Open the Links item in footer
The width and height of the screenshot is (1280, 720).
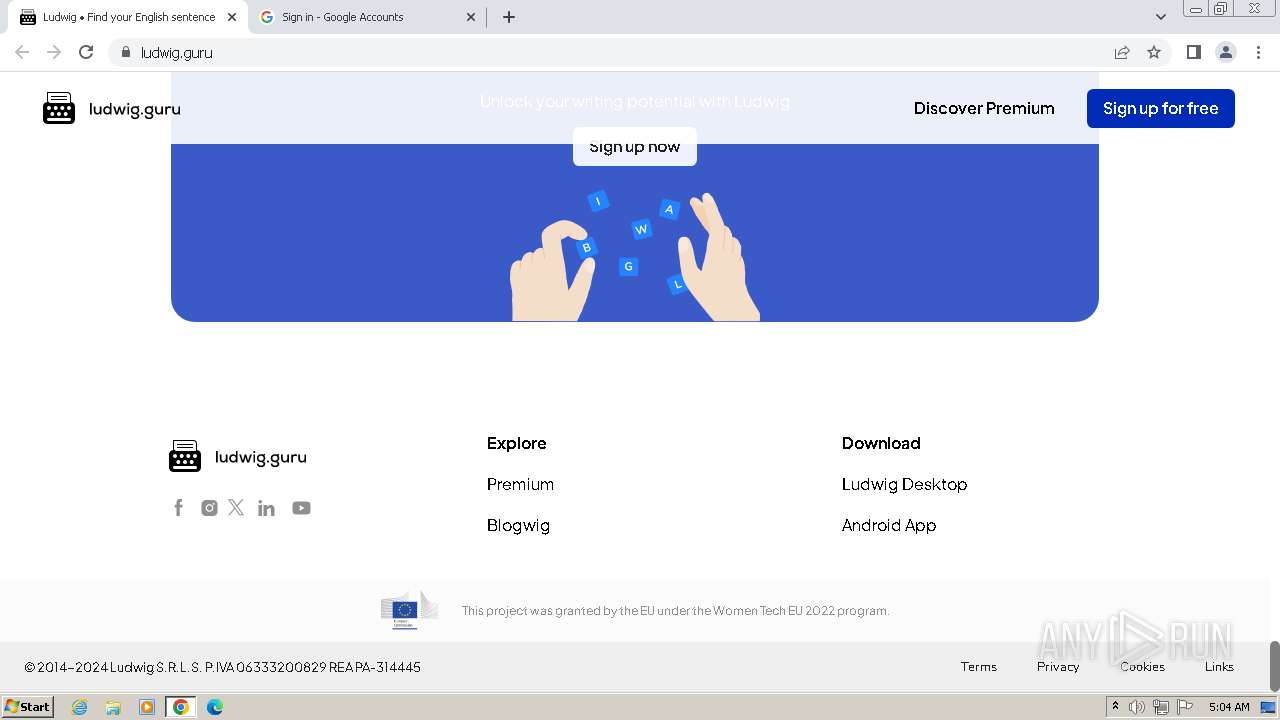[1219, 667]
